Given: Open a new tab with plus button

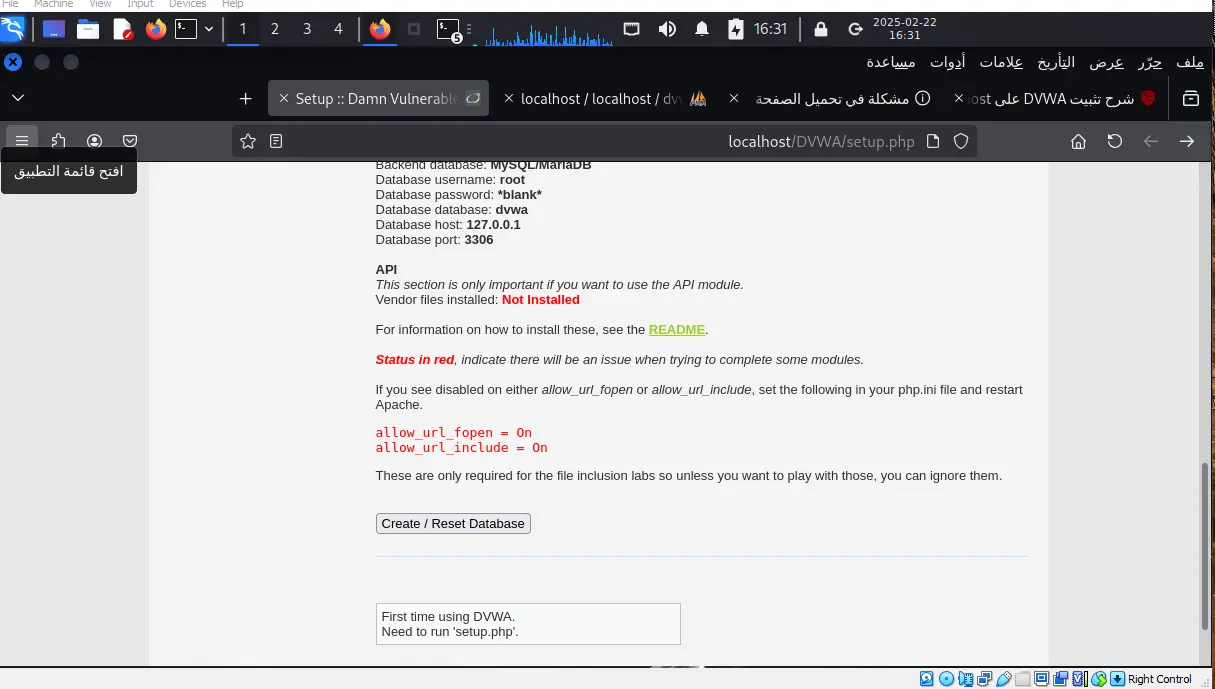Looking at the screenshot, I should pyautogui.click(x=246, y=98).
